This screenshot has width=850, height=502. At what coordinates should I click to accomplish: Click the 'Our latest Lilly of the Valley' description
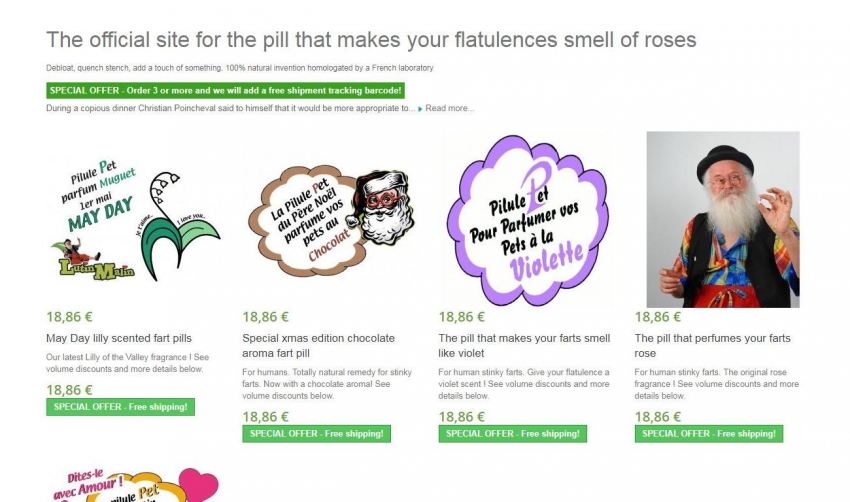tap(127, 363)
